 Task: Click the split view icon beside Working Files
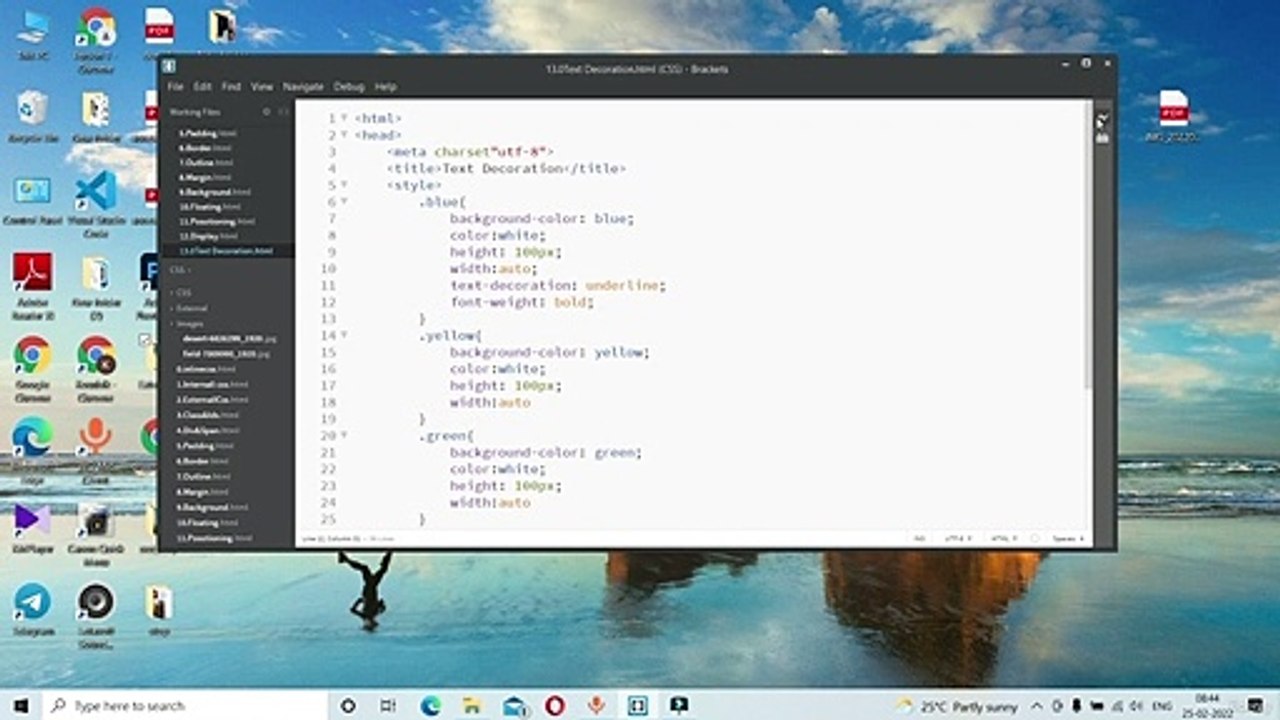[283, 112]
